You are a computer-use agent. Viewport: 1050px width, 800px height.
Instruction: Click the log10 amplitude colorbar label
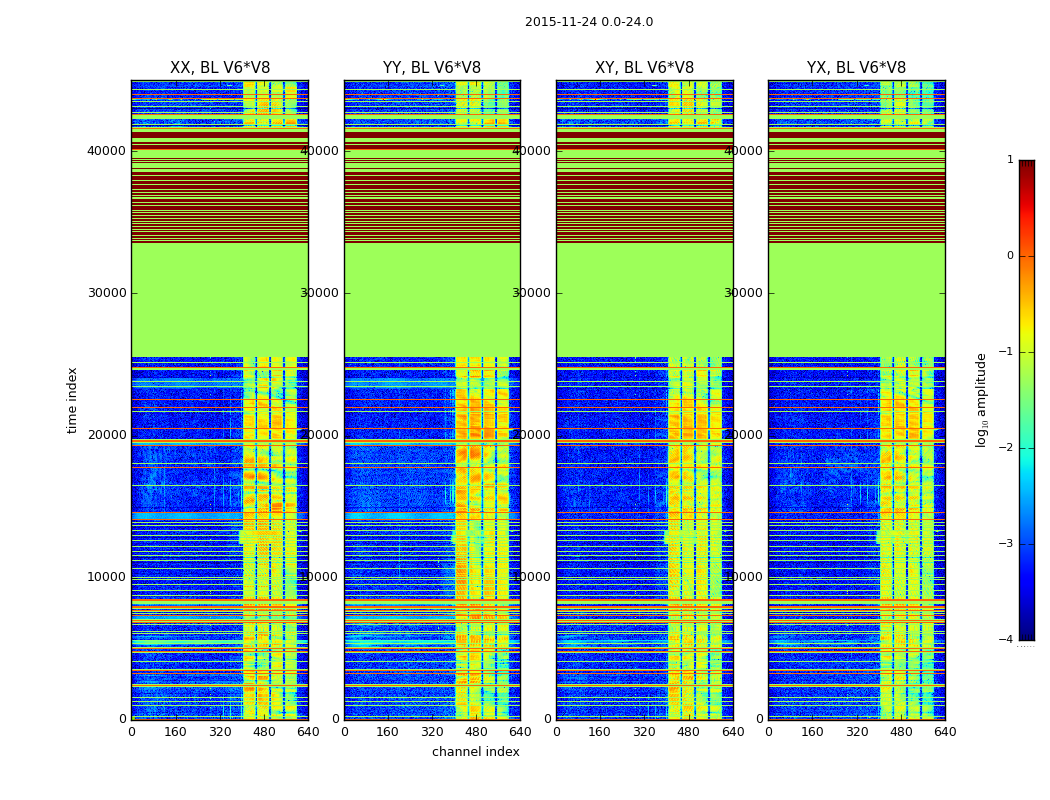[x=981, y=400]
